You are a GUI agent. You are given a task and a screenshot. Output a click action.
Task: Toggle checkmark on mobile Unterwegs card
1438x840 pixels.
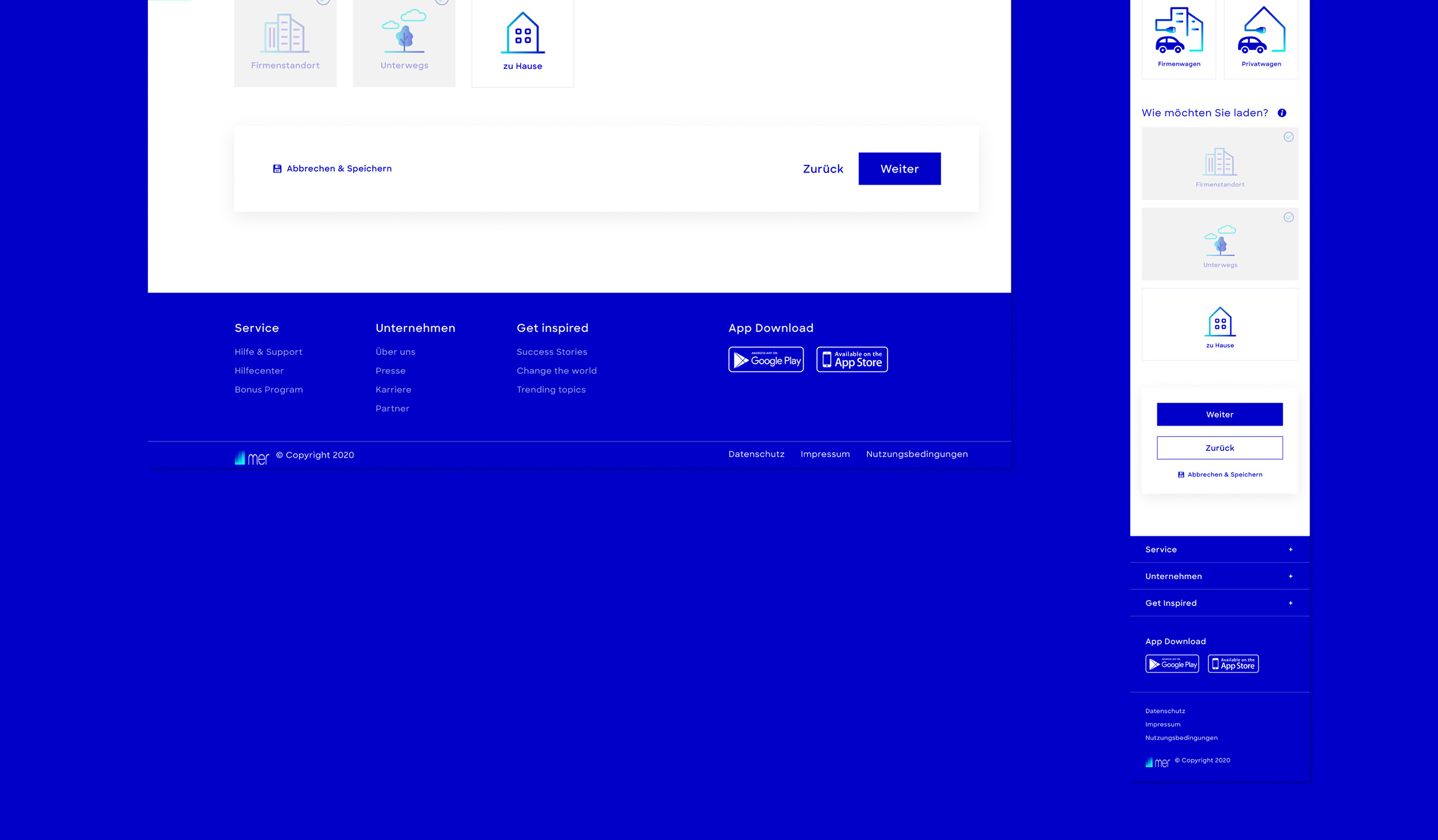point(1288,217)
